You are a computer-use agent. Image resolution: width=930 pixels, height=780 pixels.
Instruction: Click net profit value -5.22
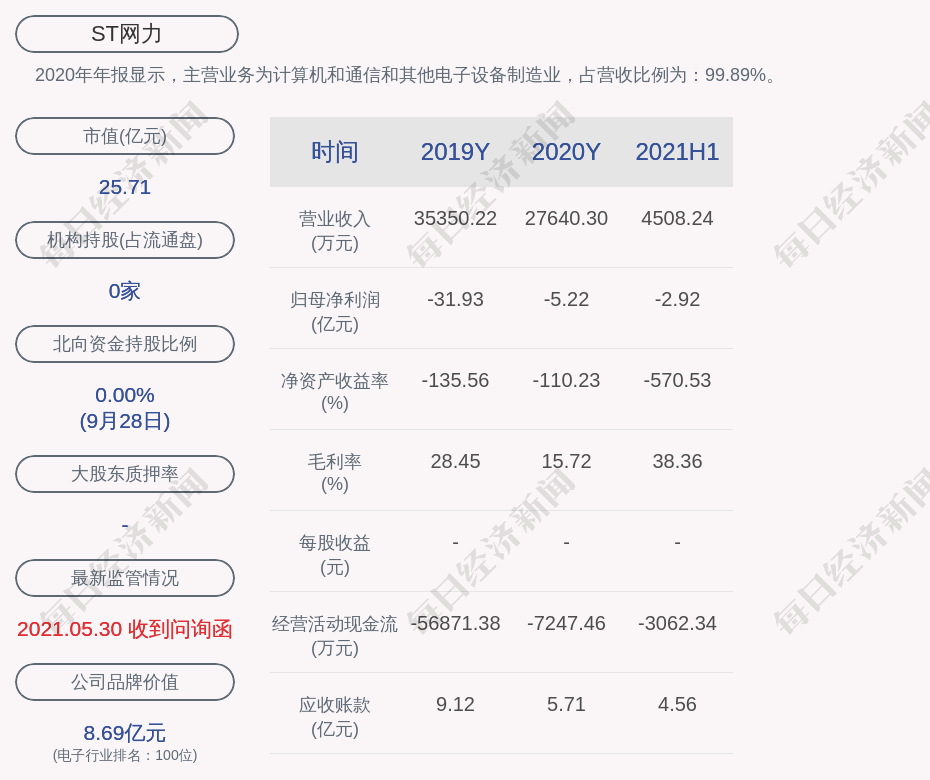pos(566,300)
